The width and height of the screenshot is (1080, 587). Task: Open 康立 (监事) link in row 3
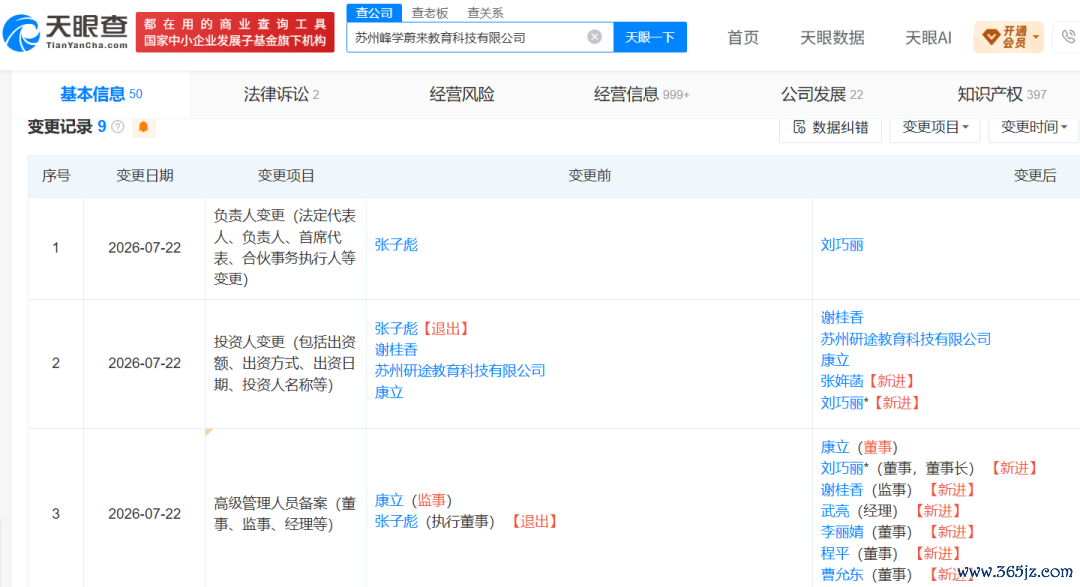pyautogui.click(x=389, y=501)
